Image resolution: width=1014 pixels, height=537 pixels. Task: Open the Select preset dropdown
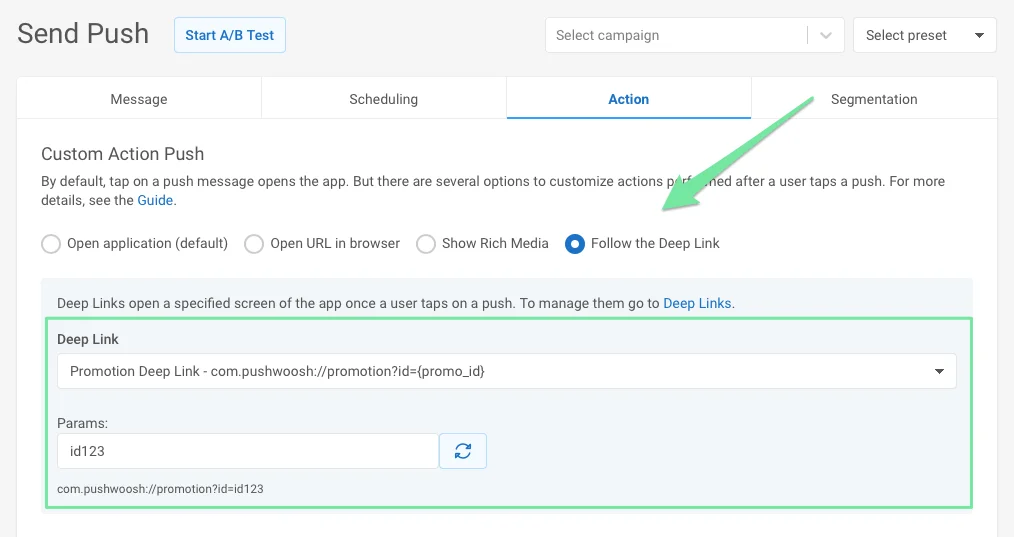coord(924,35)
